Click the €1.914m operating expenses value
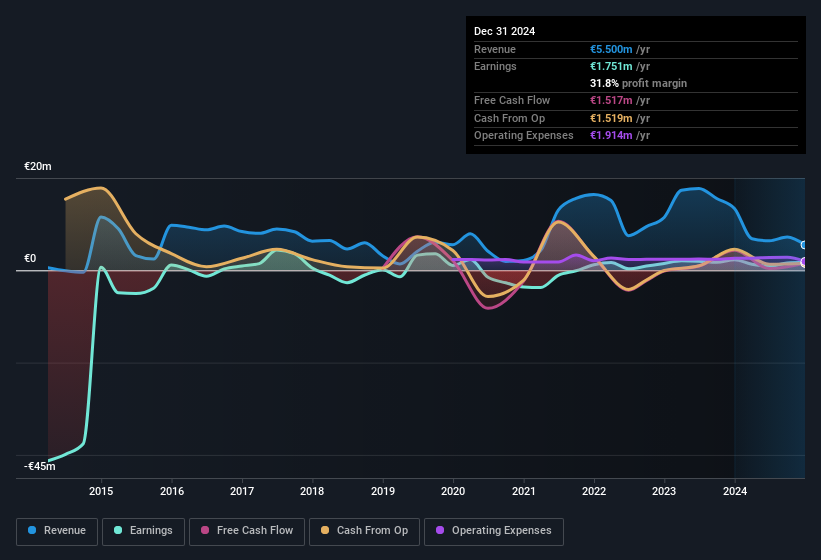The width and height of the screenshot is (821, 560). click(x=611, y=135)
